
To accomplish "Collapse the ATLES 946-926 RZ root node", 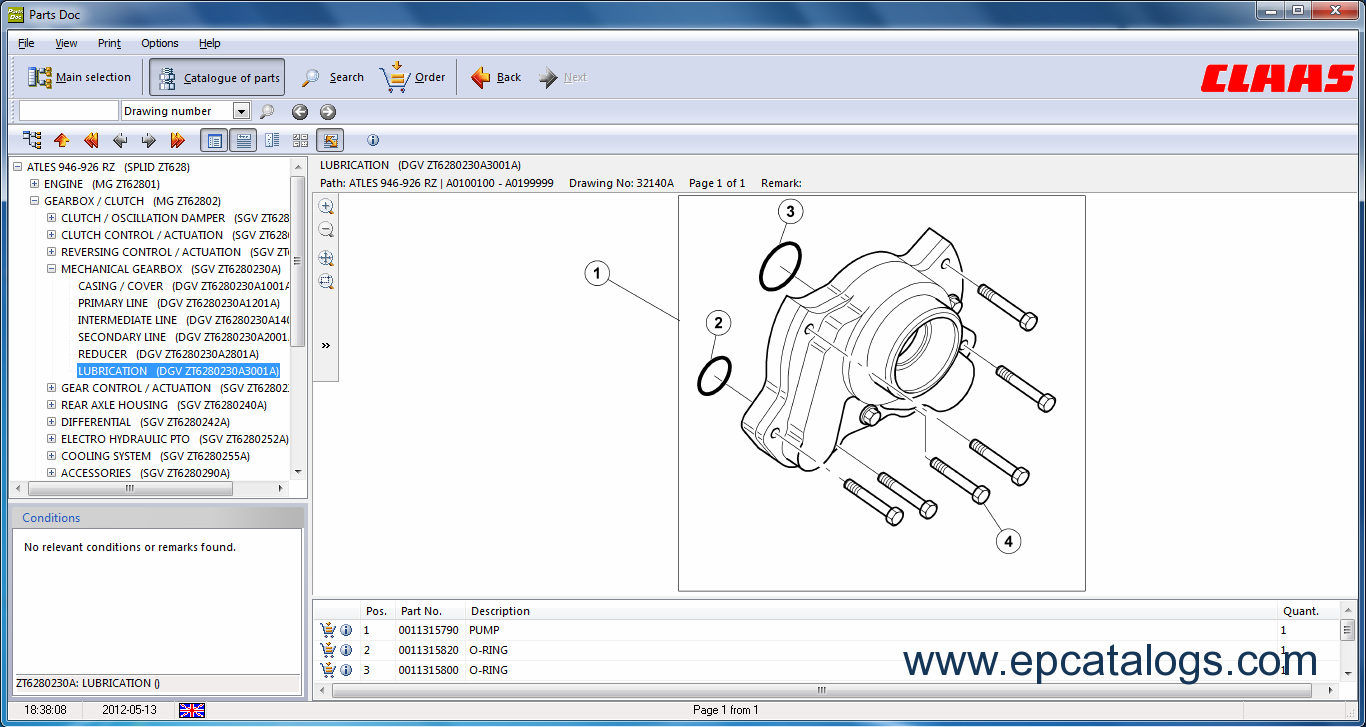I will tap(18, 167).
